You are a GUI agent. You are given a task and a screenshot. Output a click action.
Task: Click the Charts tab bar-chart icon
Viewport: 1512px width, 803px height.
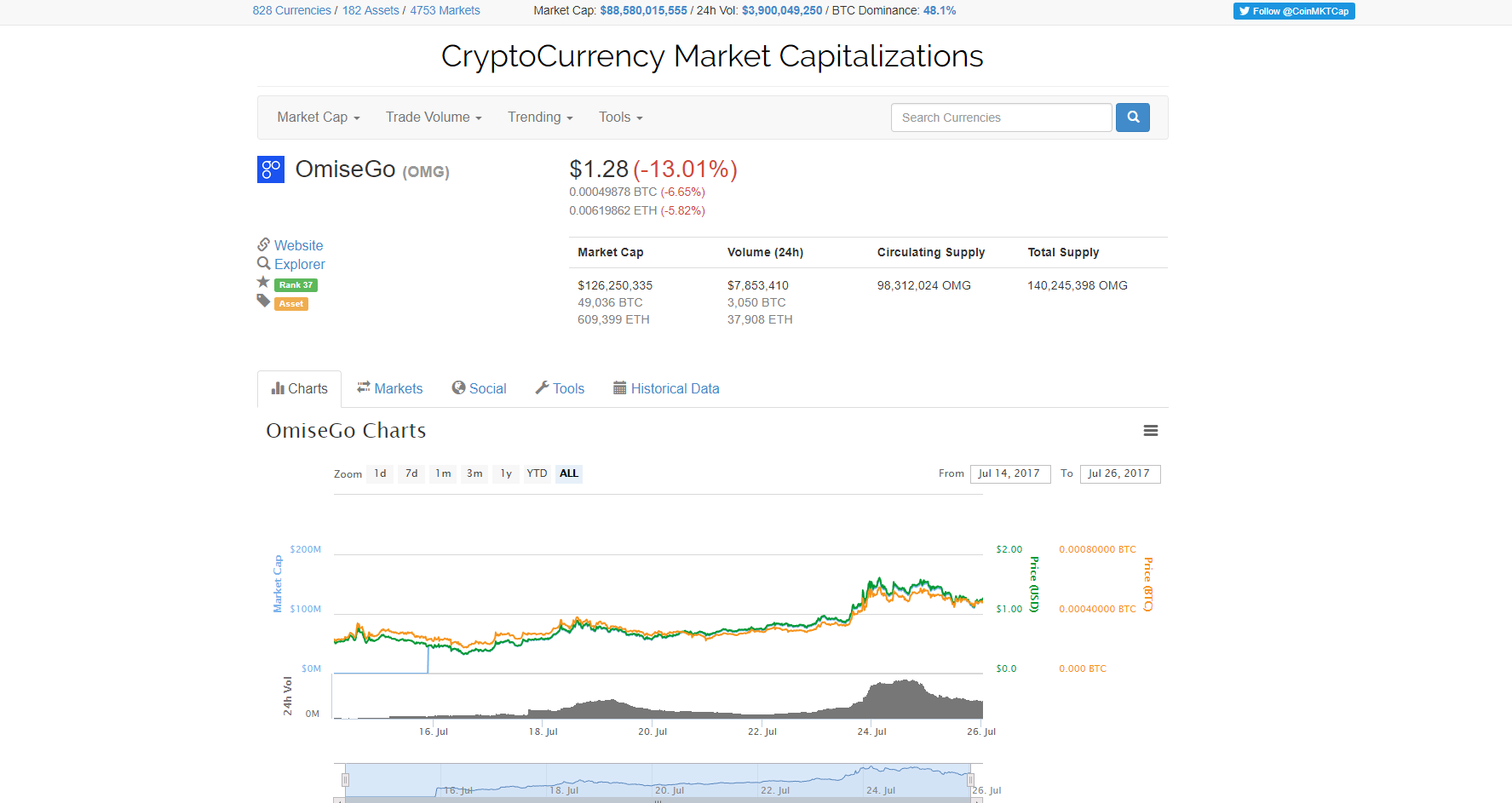[x=278, y=388]
